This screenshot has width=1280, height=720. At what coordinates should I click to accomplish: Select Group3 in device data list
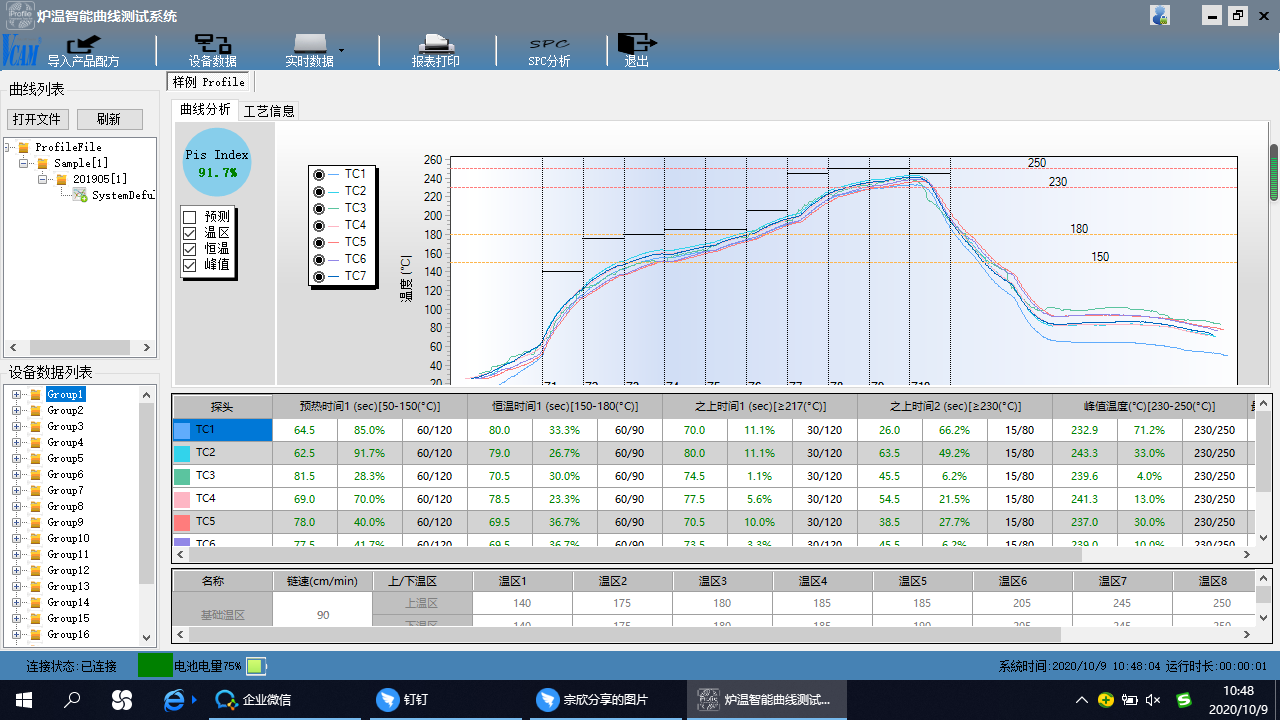pyautogui.click(x=65, y=426)
